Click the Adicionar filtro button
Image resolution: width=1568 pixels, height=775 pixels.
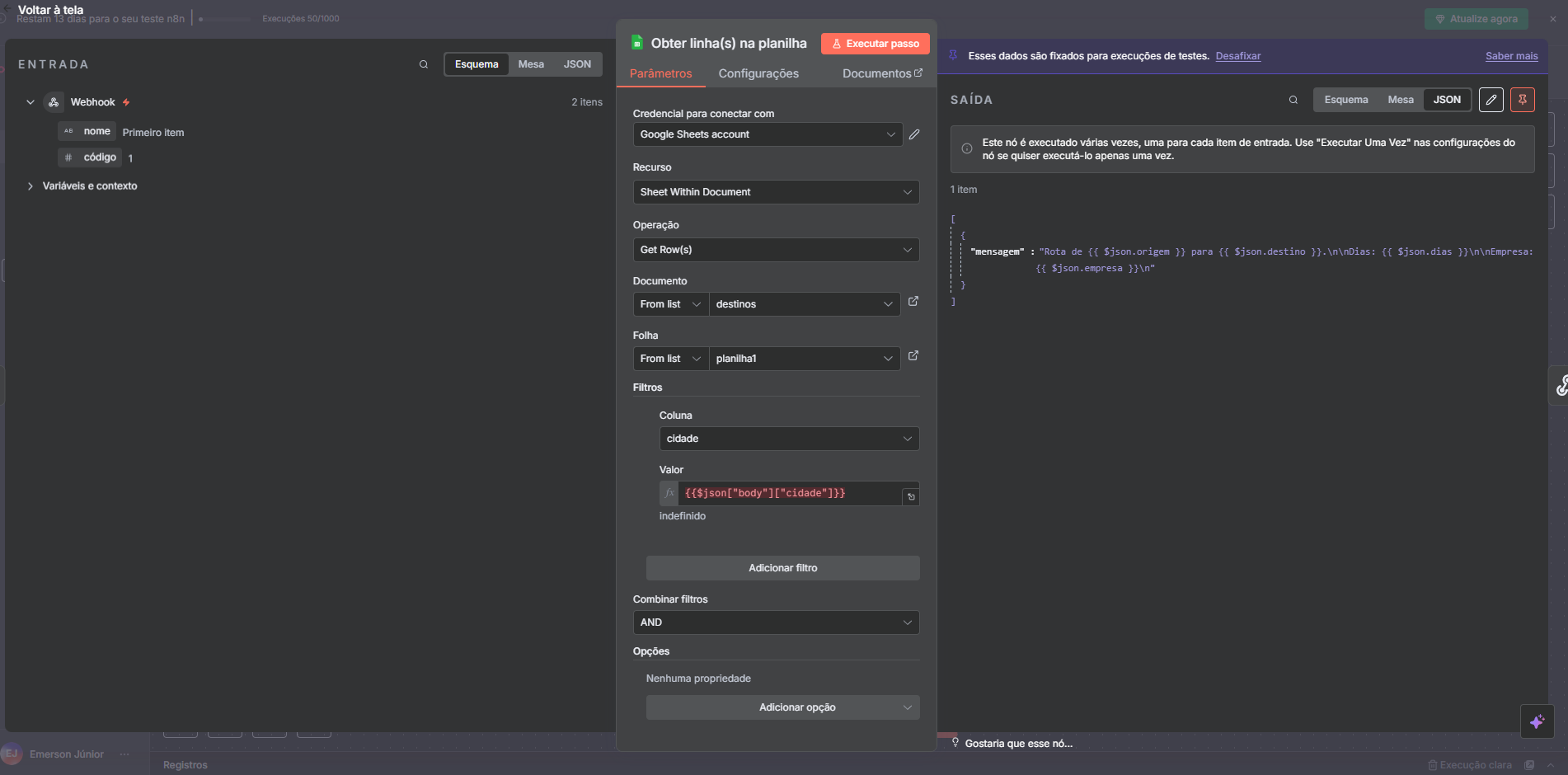click(x=782, y=568)
